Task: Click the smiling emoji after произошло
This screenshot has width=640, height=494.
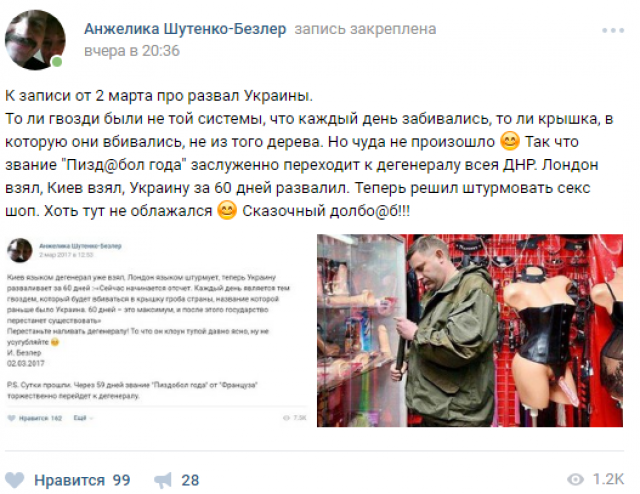Action: (510, 141)
